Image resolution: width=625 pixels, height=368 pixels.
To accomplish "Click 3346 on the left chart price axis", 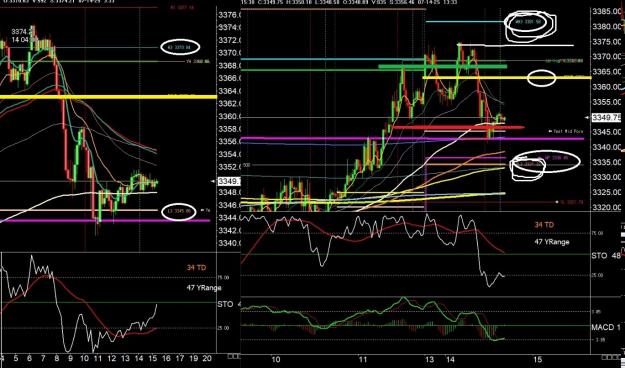I will pos(230,205).
